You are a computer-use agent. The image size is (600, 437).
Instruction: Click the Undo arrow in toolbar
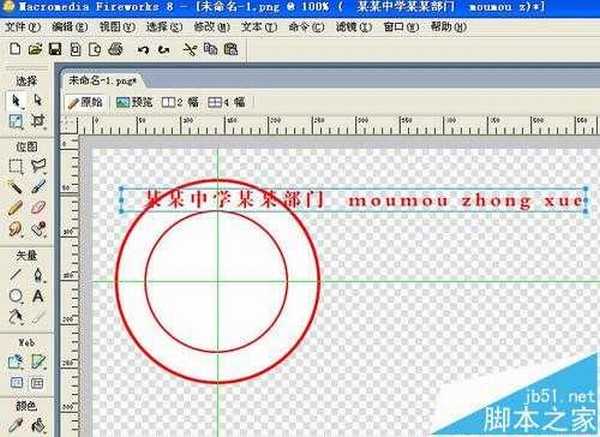[x=143, y=48]
